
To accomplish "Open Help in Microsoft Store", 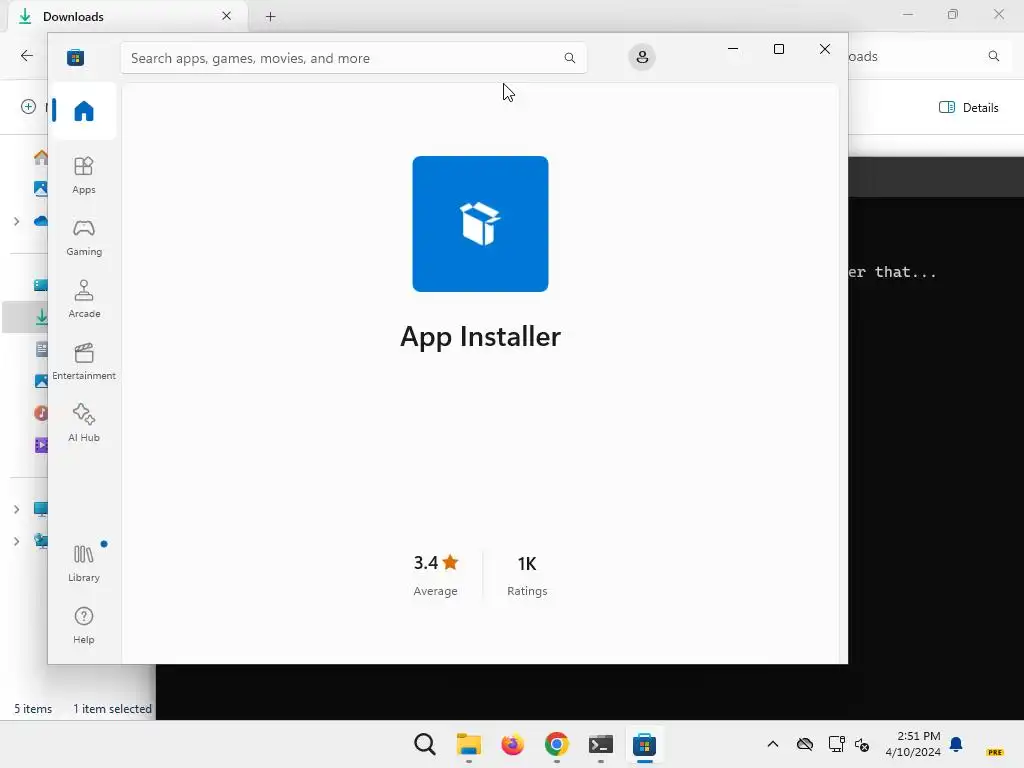I will 84,625.
